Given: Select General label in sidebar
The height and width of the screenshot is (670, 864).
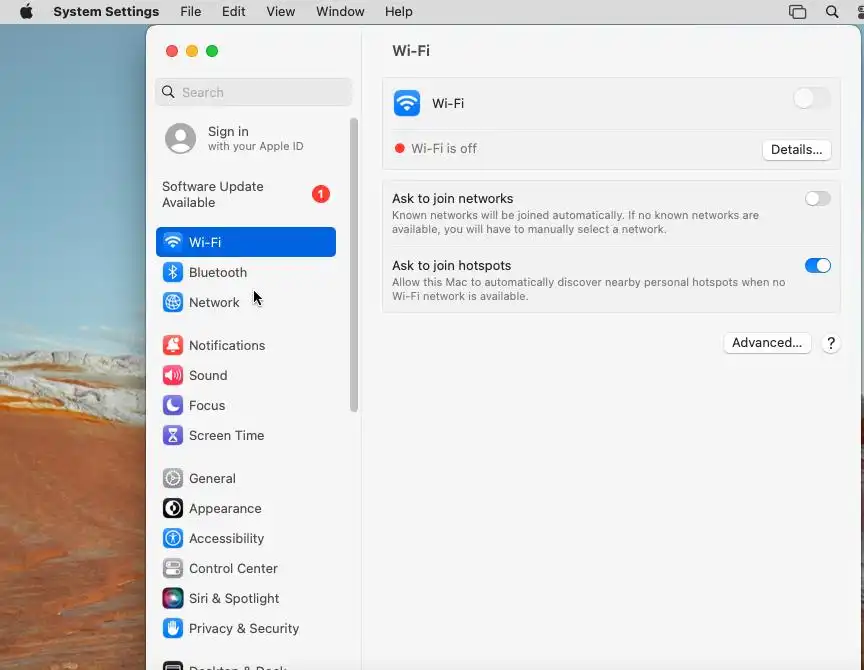Looking at the screenshot, I should (212, 478).
